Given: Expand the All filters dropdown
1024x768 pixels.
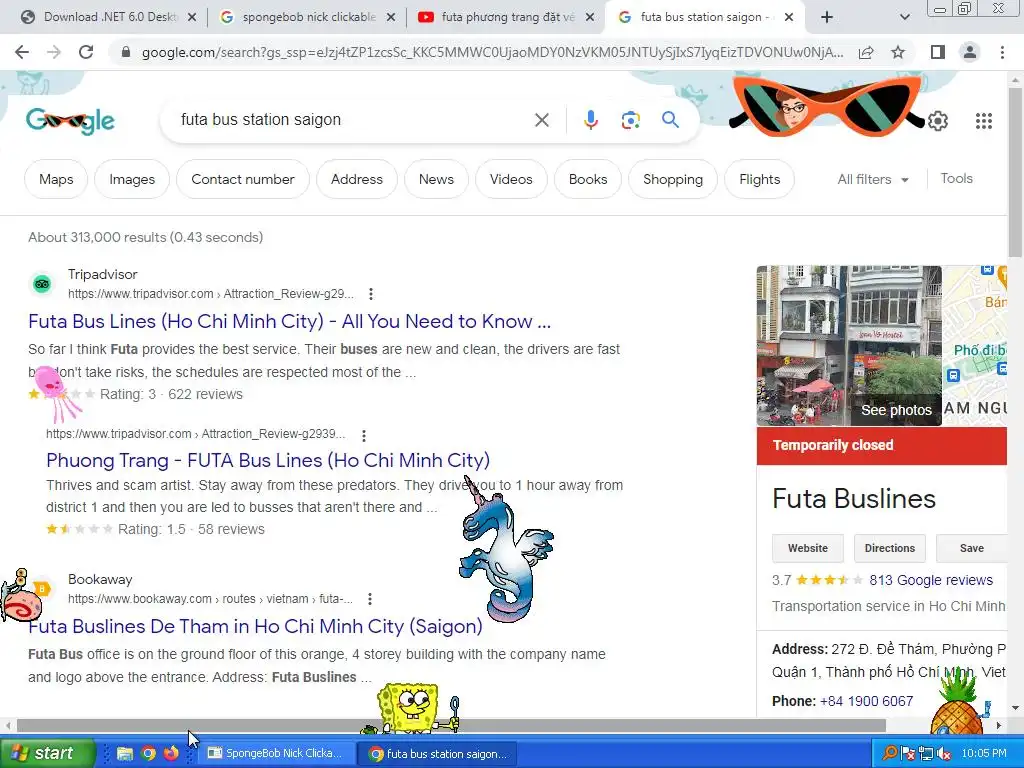Looking at the screenshot, I should (x=873, y=179).
